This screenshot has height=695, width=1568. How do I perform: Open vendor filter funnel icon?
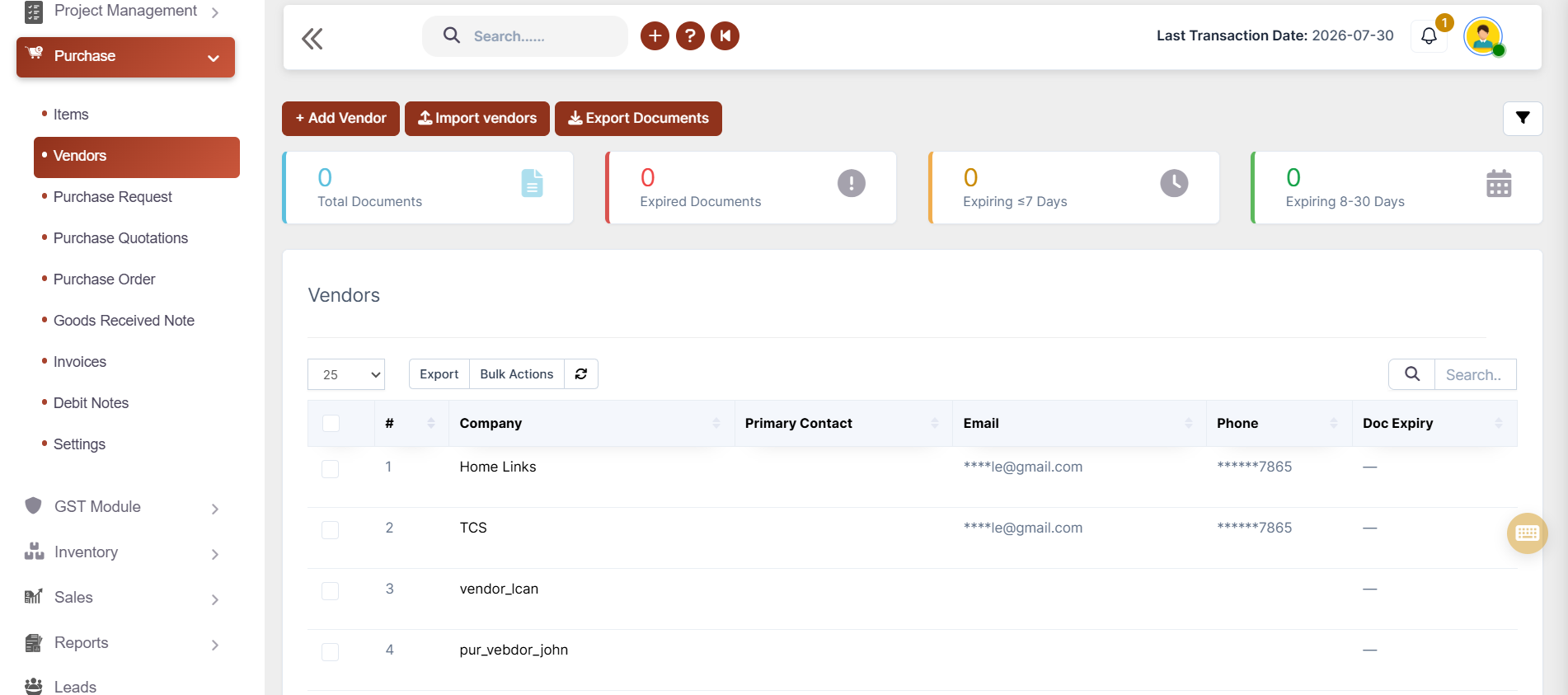click(x=1523, y=118)
